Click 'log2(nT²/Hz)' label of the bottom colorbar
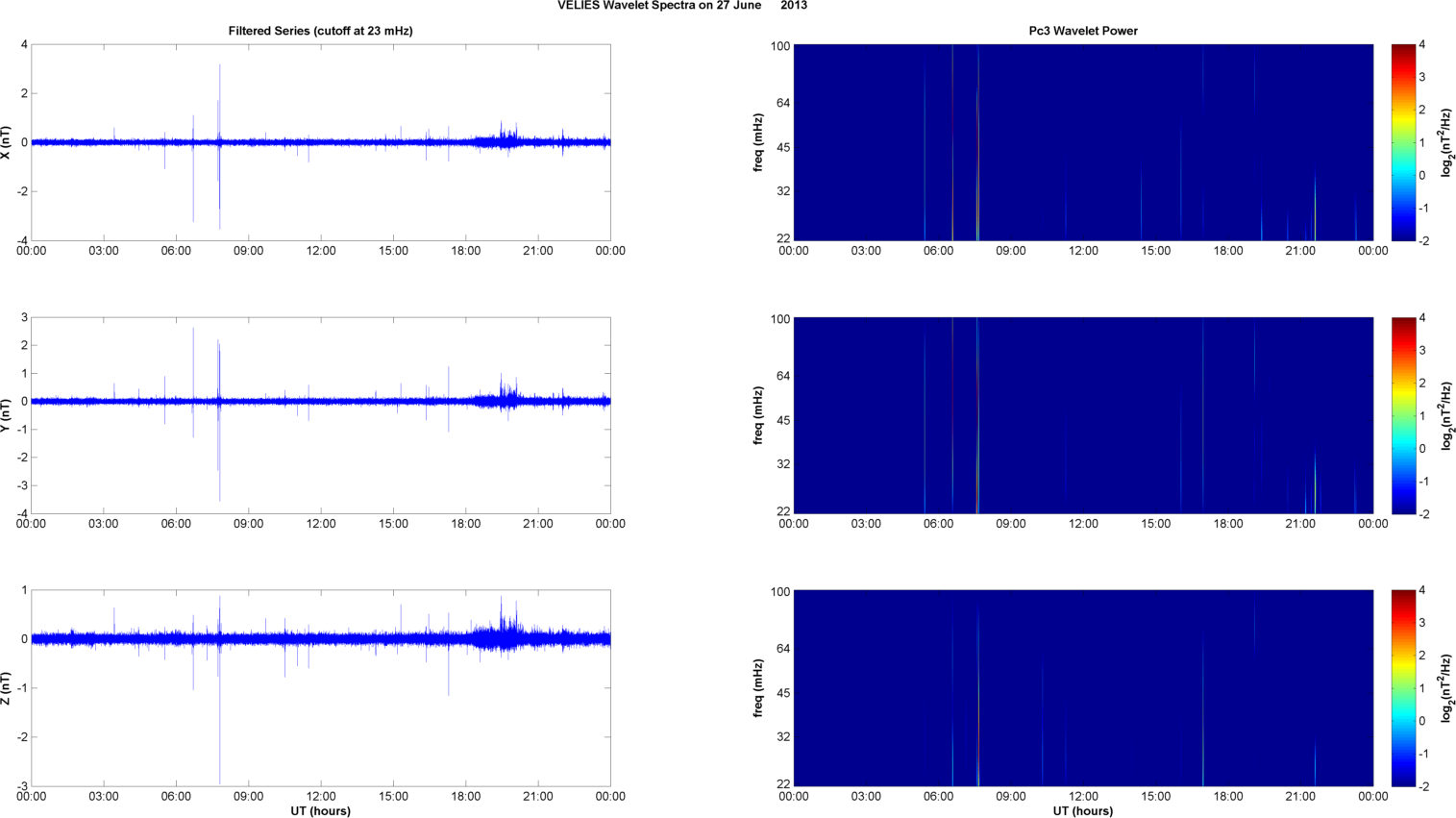 click(x=1446, y=688)
